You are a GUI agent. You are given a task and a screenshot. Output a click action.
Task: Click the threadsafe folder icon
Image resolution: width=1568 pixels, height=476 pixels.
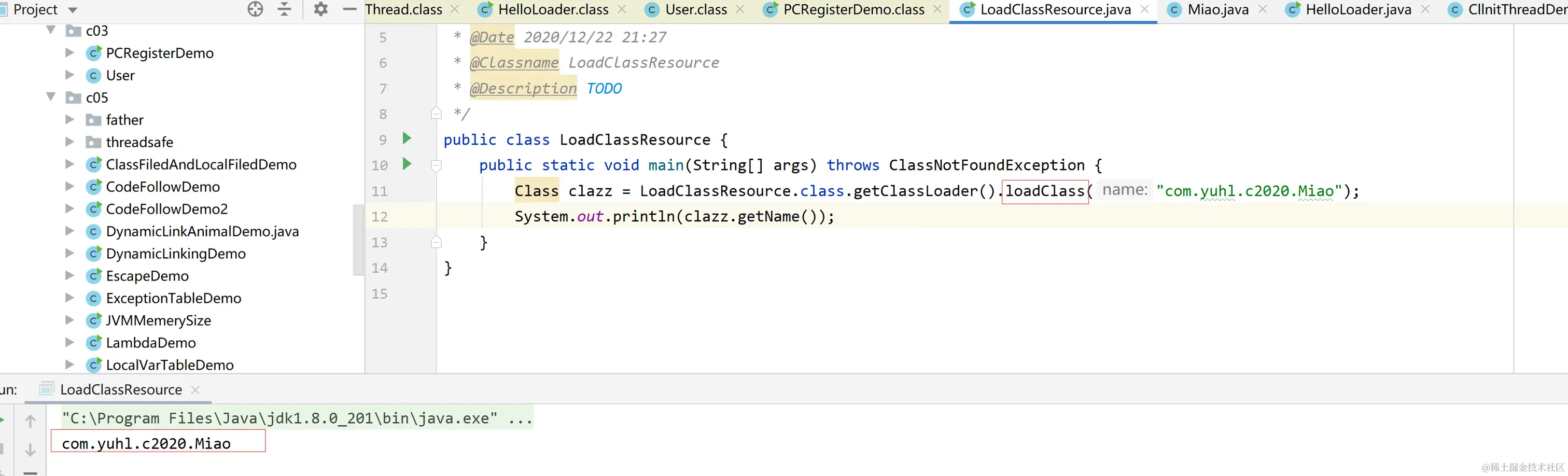[x=93, y=142]
